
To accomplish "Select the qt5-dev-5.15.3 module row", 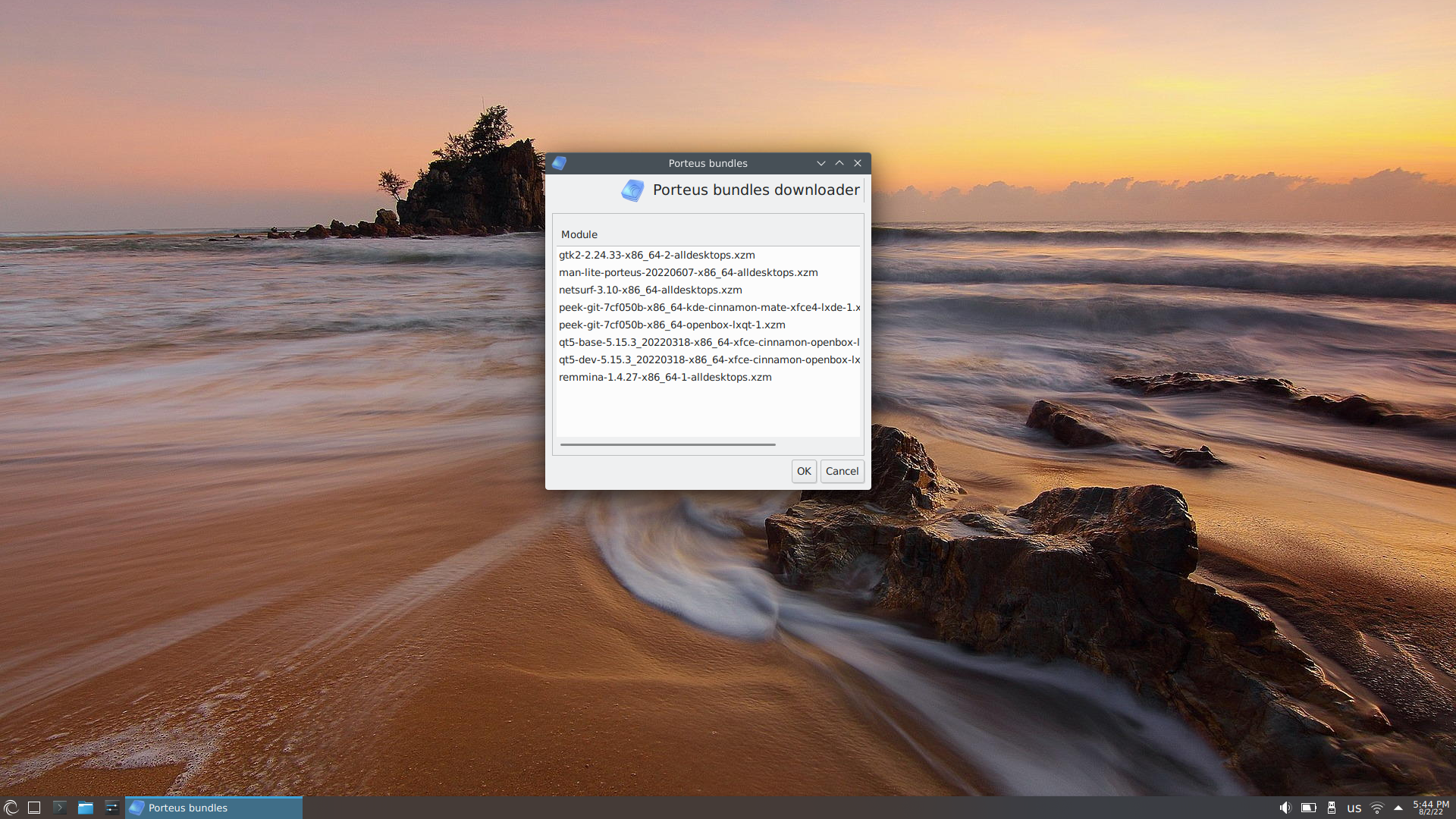I will [x=708, y=359].
